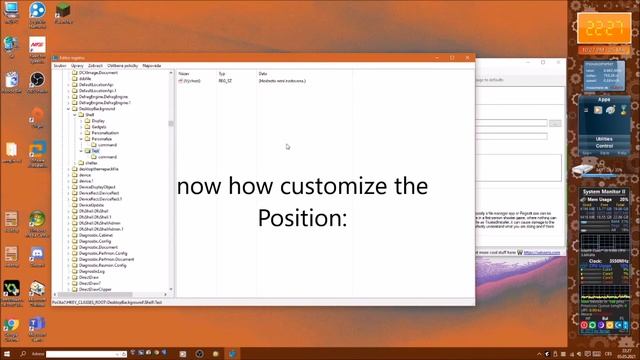This screenshot has width=640, height=360.
Task: Click the Display key folder icon
Action: (87, 121)
